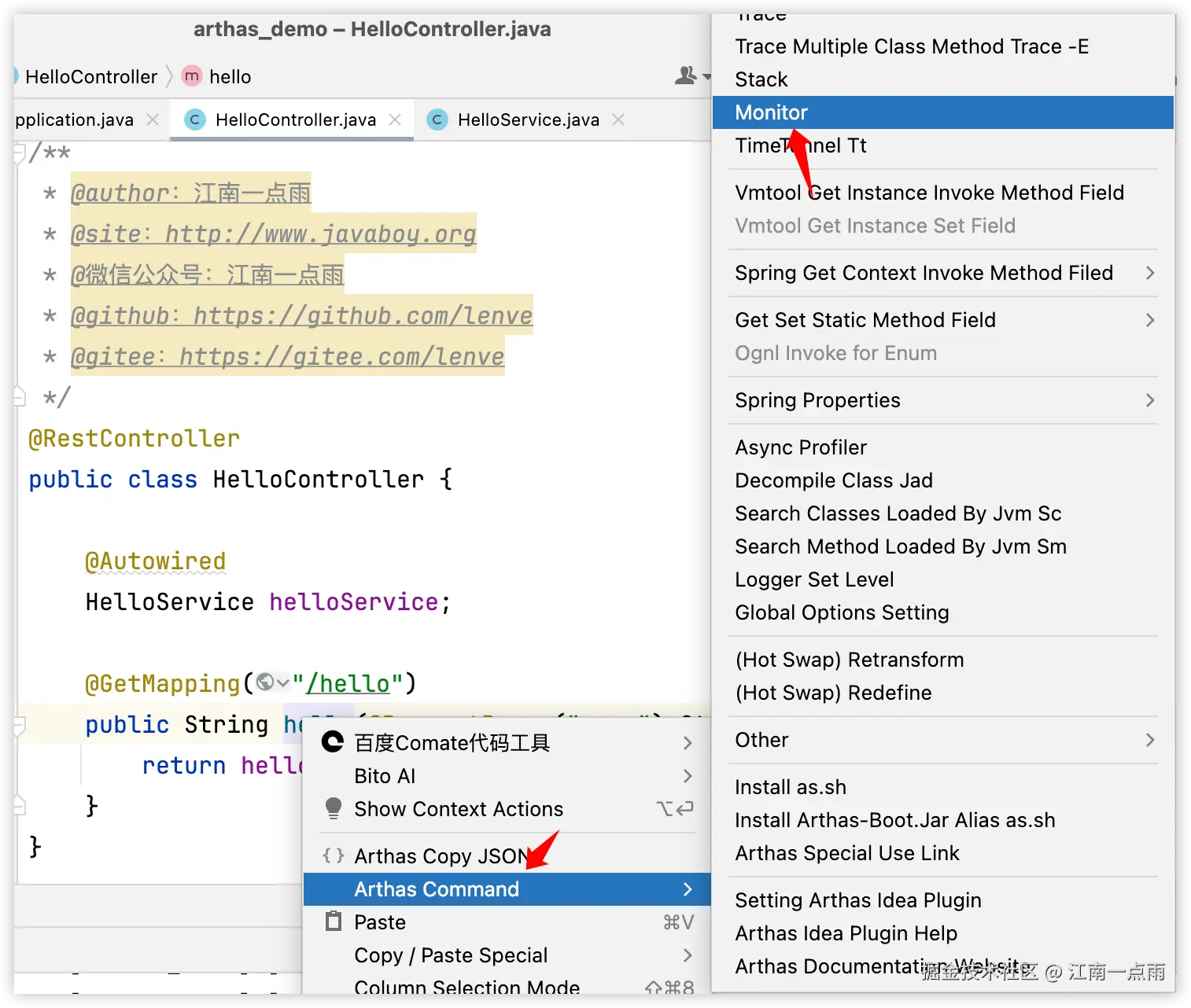Click the fold end marker at comment close
Image resolution: width=1191 pixels, height=1008 pixels.
pyautogui.click(x=20, y=396)
